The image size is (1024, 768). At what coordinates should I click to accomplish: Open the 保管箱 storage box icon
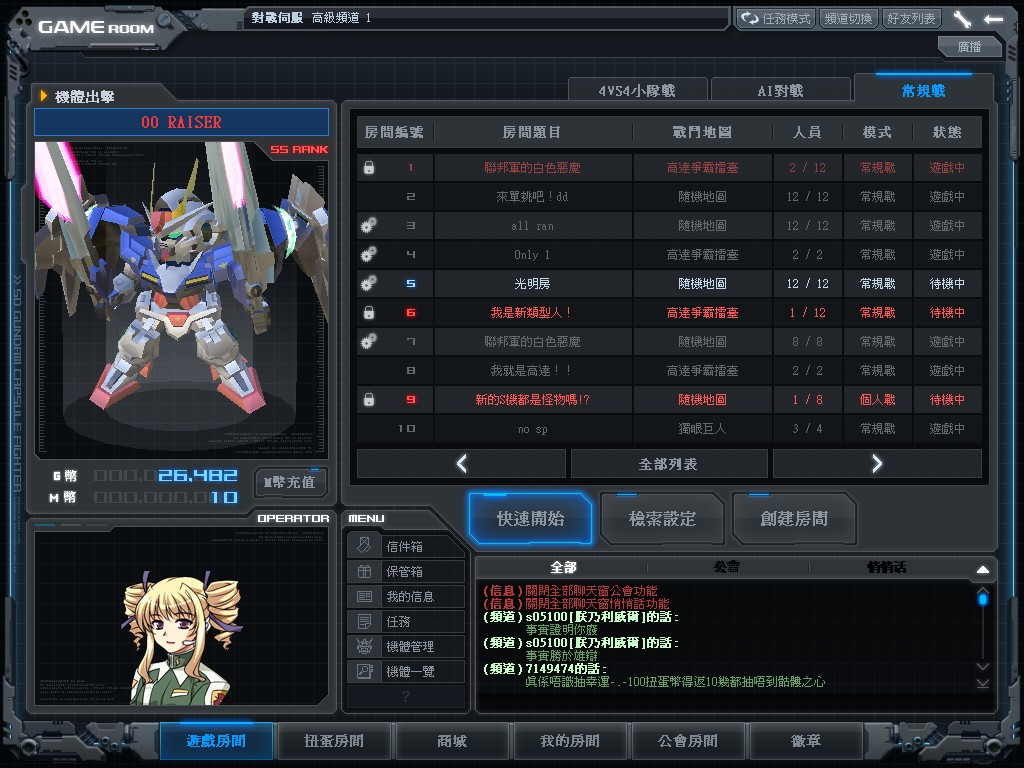coord(364,571)
